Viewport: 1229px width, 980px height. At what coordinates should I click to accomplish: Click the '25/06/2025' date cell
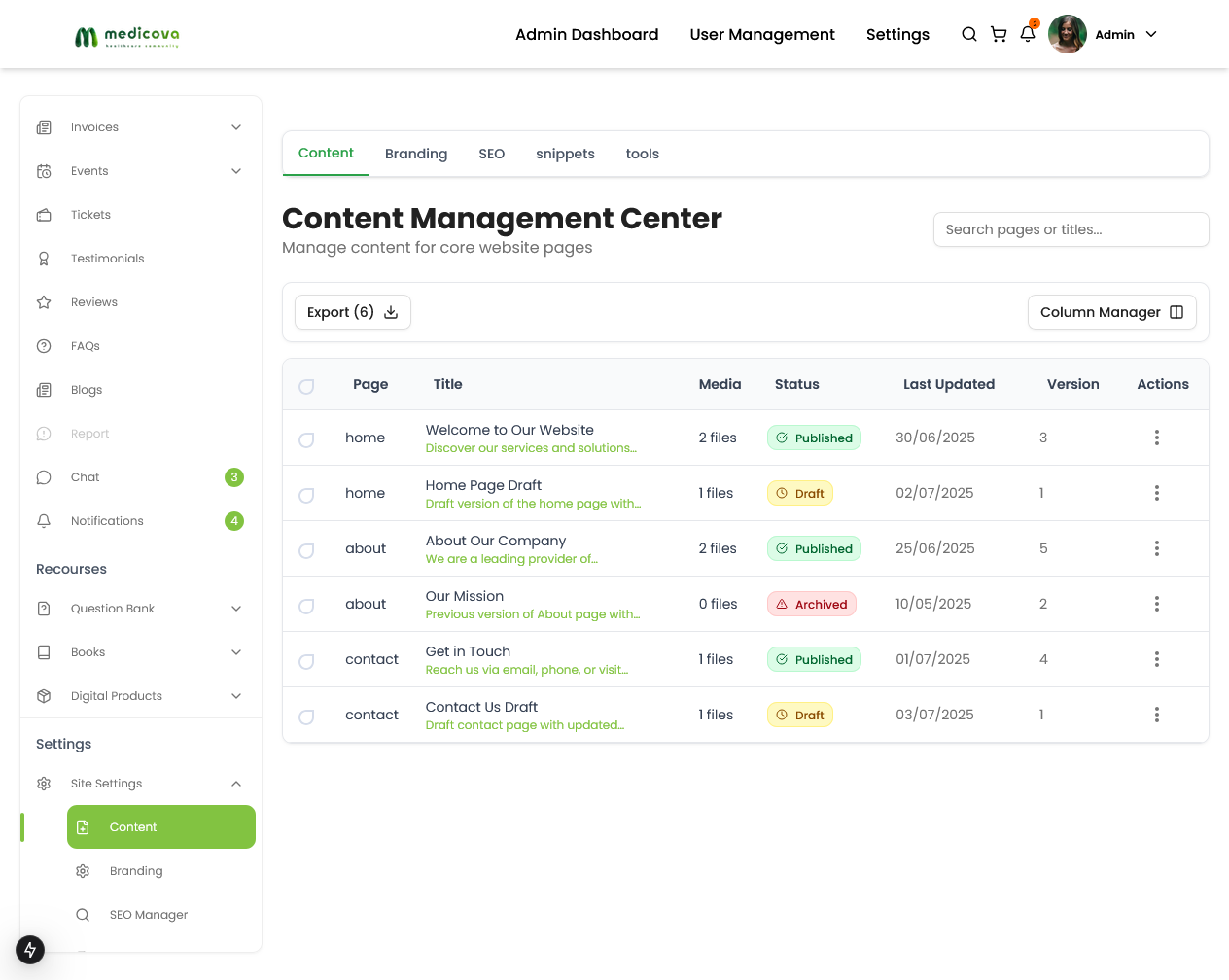click(935, 548)
